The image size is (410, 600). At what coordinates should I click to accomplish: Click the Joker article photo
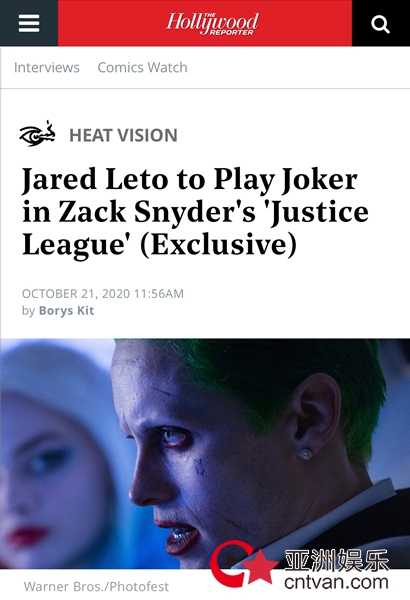click(205, 454)
